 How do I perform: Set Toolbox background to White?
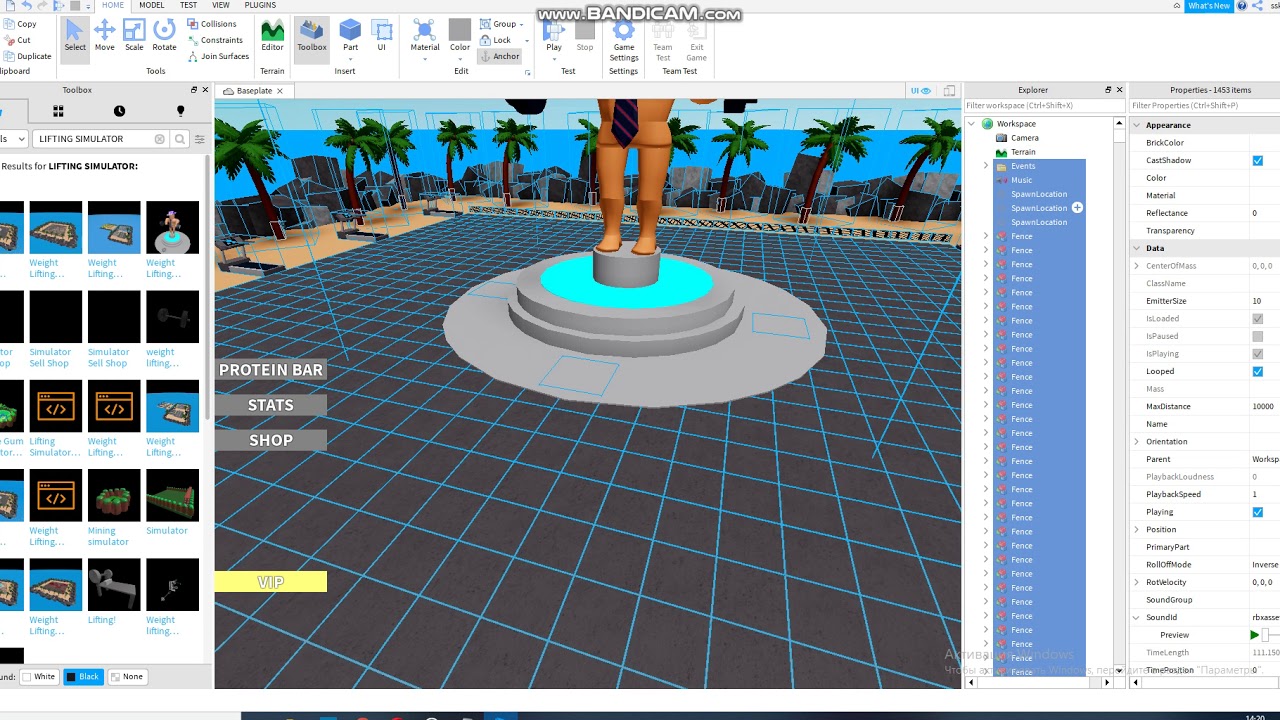pyautogui.click(x=38, y=677)
